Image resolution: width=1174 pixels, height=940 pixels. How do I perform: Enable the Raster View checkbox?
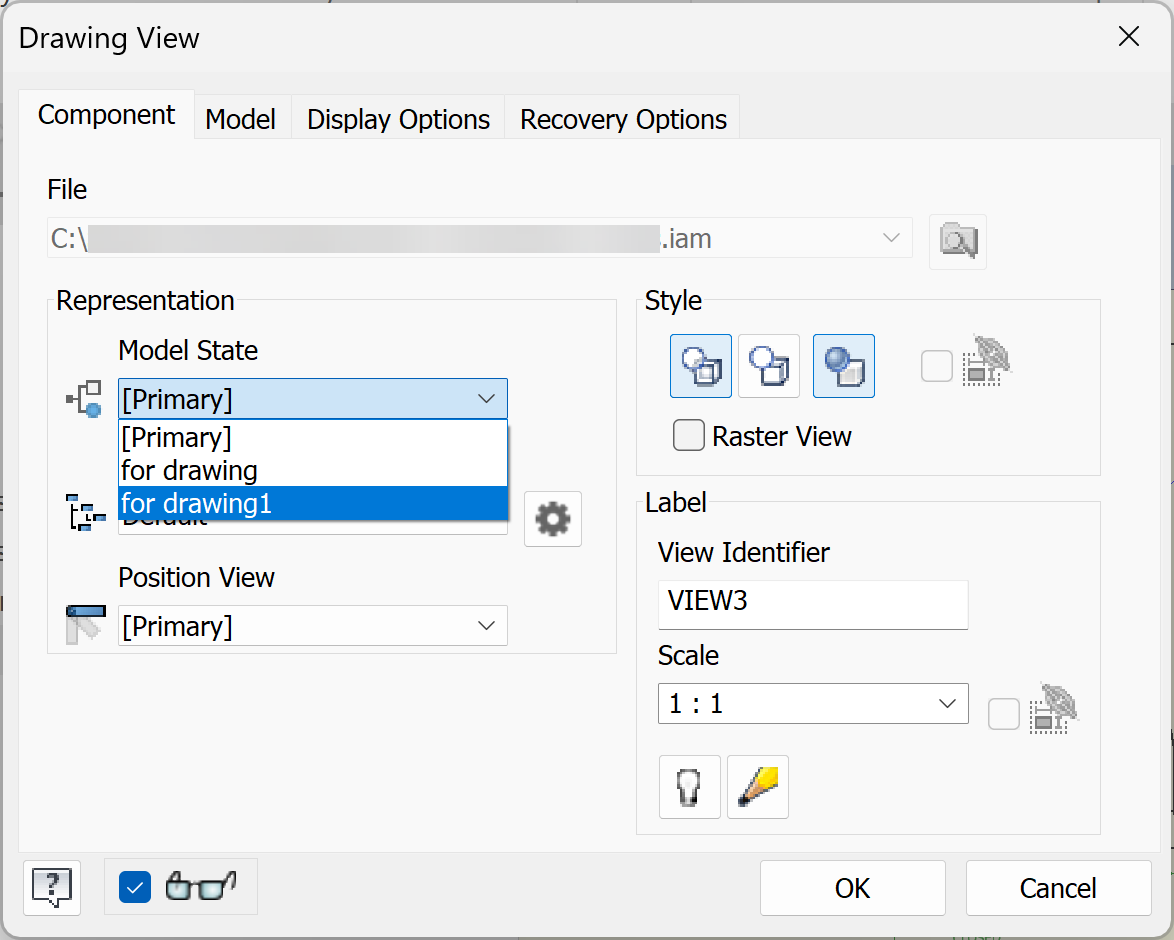point(689,436)
